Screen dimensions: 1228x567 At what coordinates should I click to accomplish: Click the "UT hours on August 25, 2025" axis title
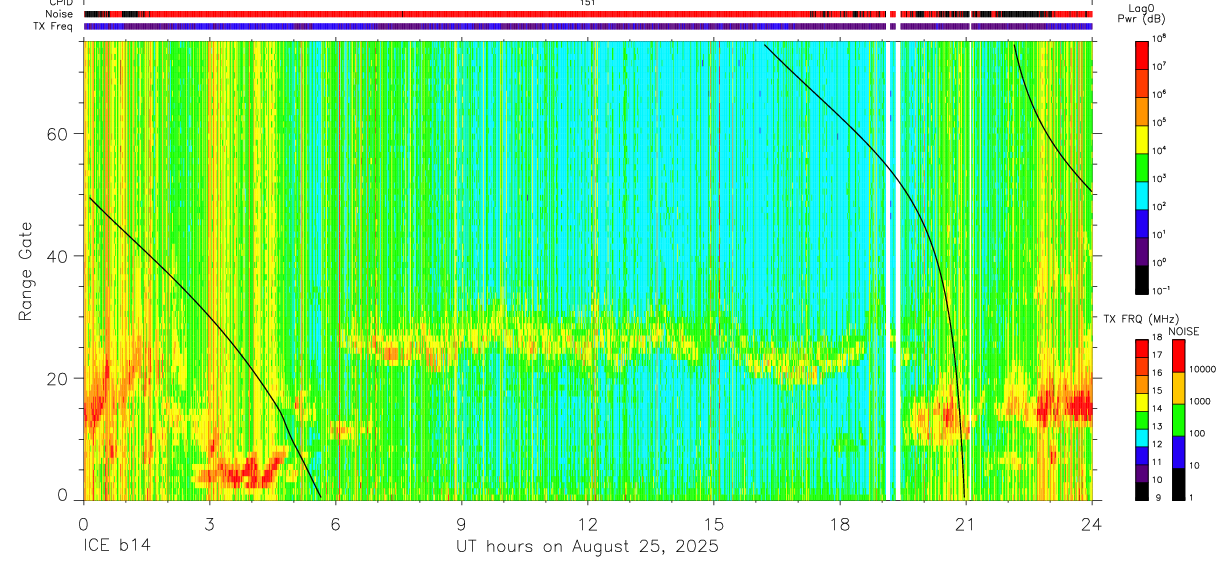[588, 547]
